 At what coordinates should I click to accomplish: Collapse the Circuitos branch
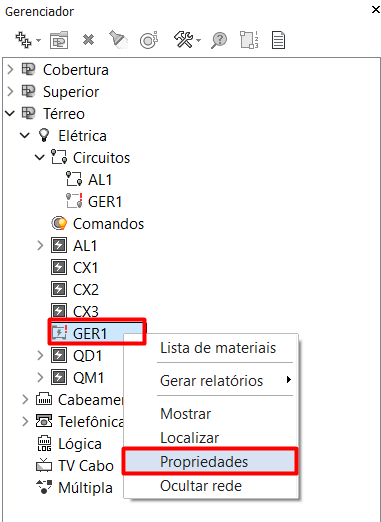point(40,158)
